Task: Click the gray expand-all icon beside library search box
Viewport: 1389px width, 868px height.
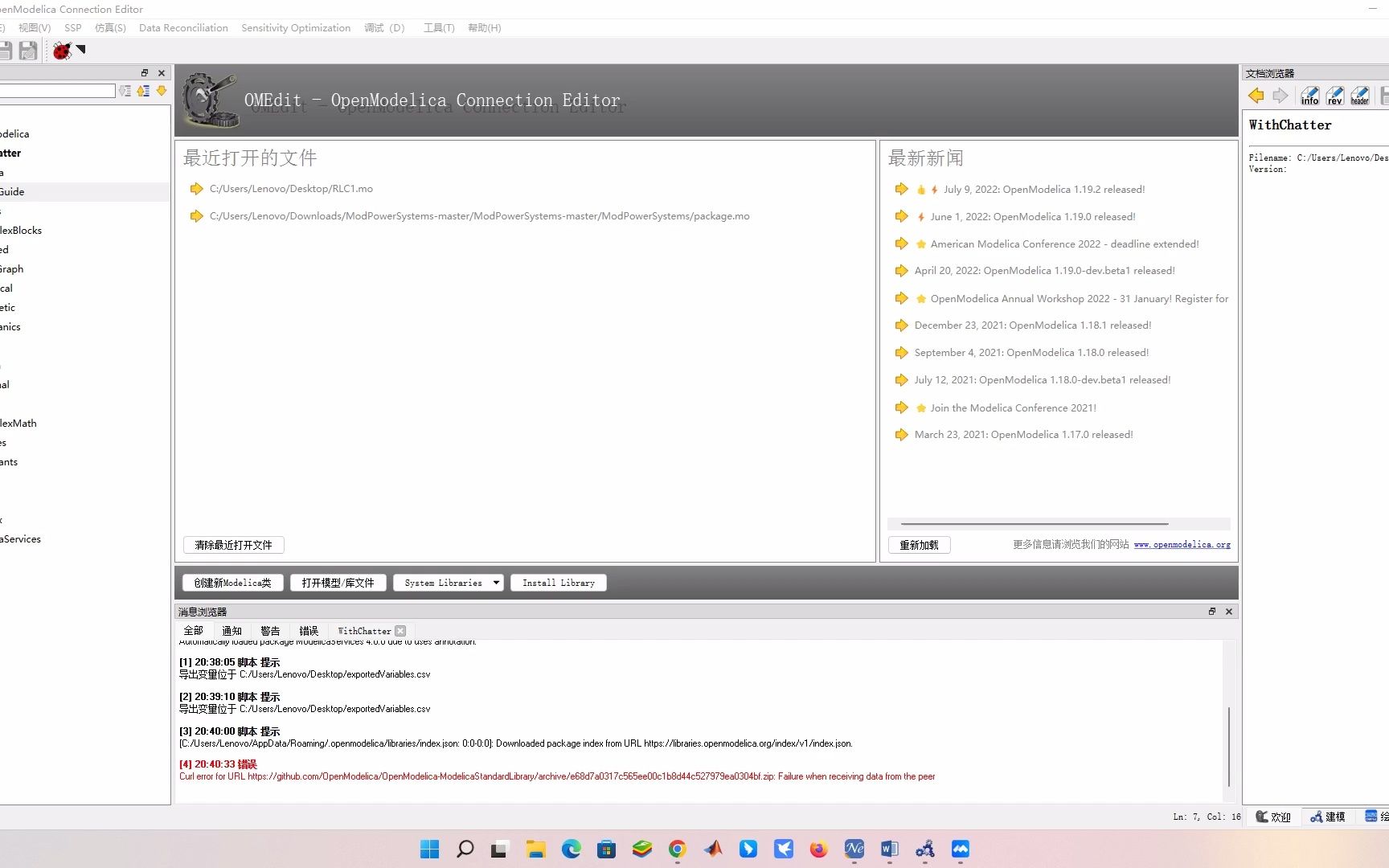Action: pos(125,91)
